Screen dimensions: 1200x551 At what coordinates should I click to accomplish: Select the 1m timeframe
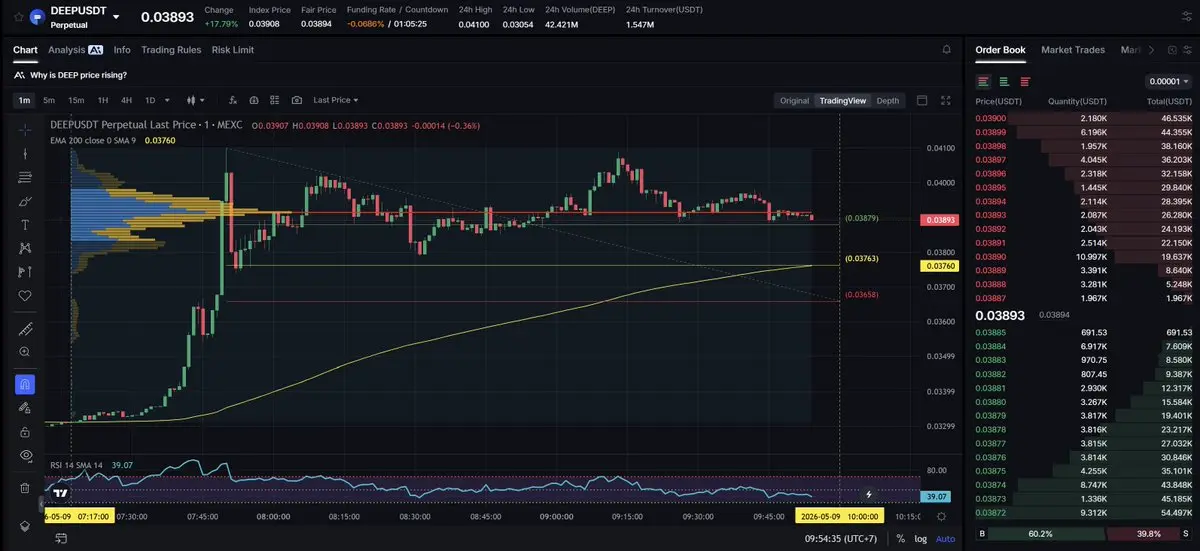[24, 100]
